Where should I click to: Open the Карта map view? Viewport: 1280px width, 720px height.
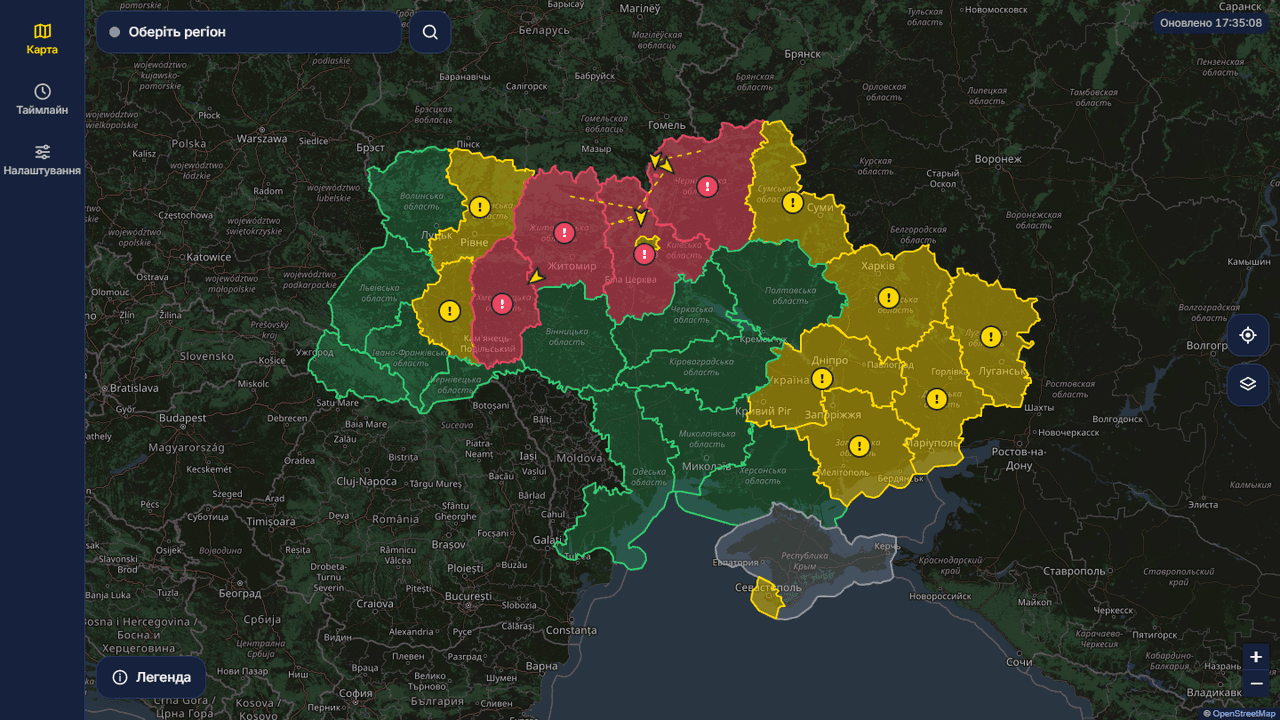[42, 39]
